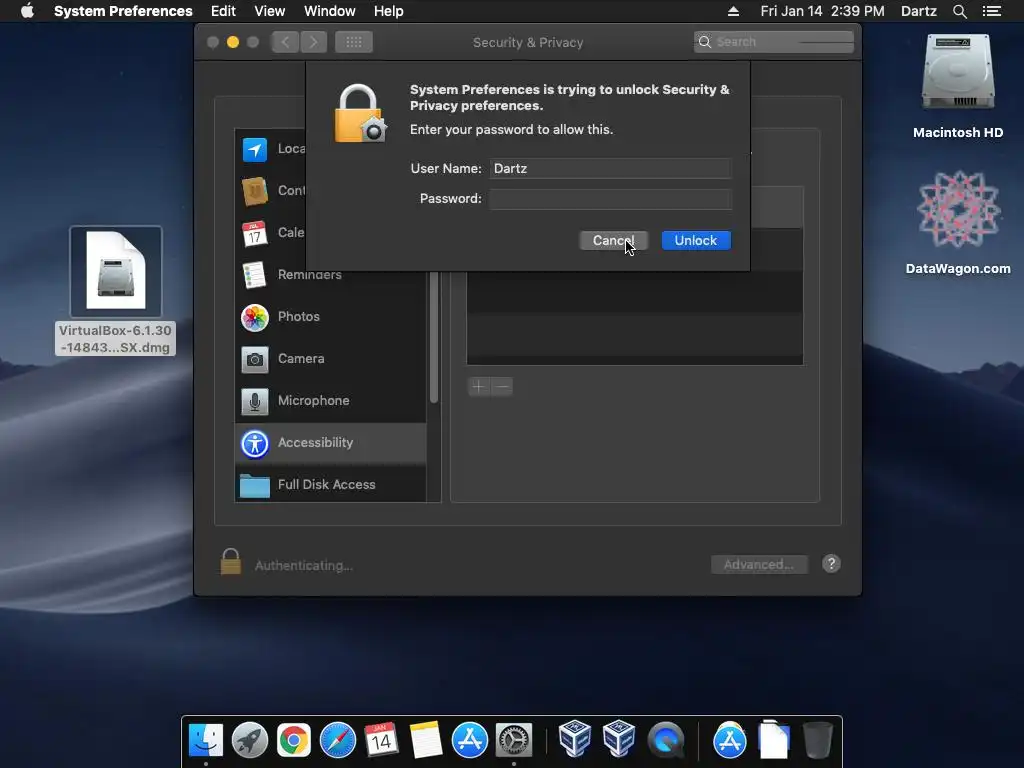This screenshot has height=768, width=1024.
Task: Open System Preferences gear in Dock
Action: pyautogui.click(x=514, y=740)
